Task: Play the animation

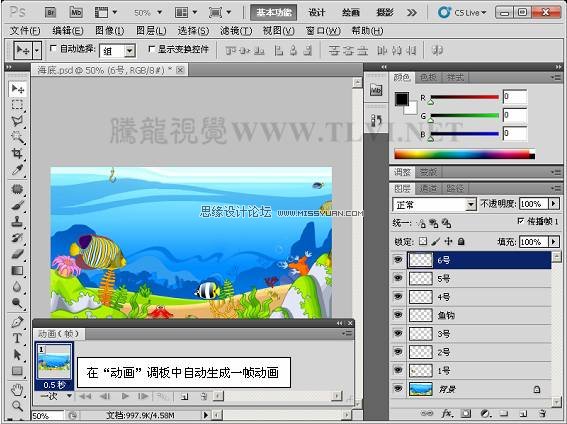Action: pos(125,397)
